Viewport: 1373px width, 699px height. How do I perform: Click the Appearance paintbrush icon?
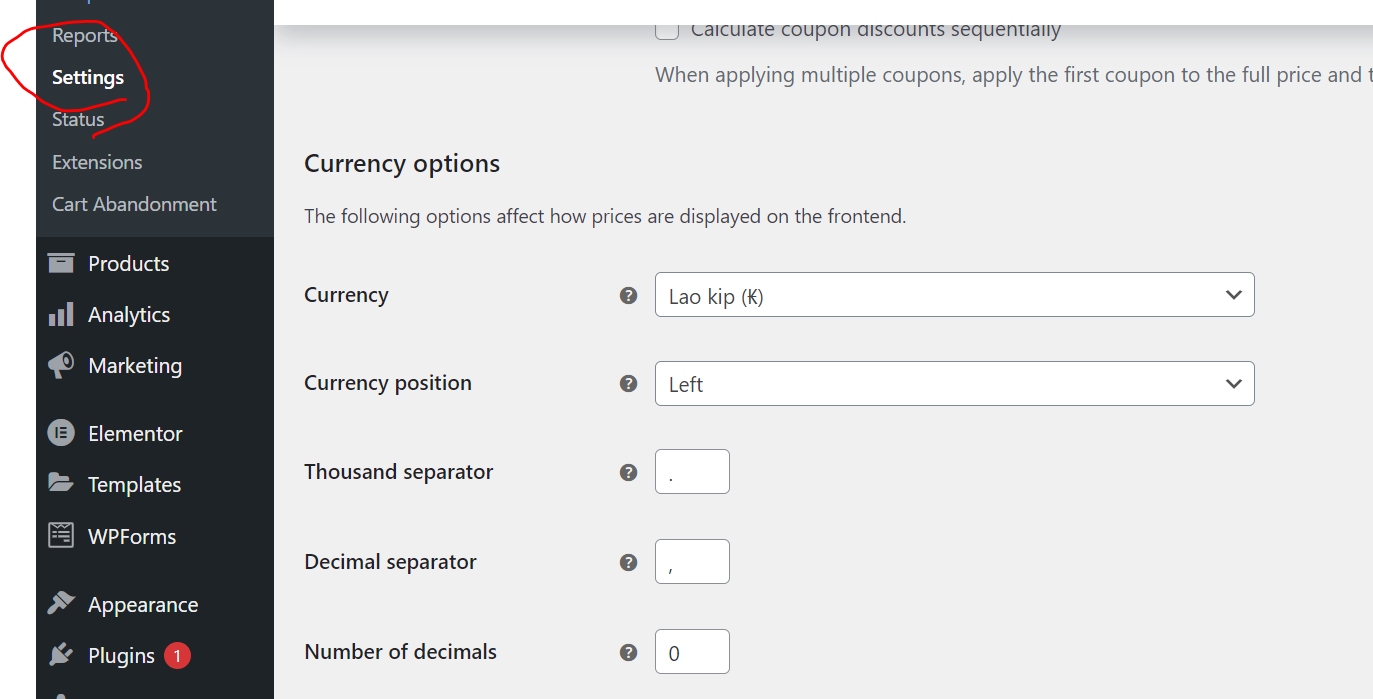[61, 604]
